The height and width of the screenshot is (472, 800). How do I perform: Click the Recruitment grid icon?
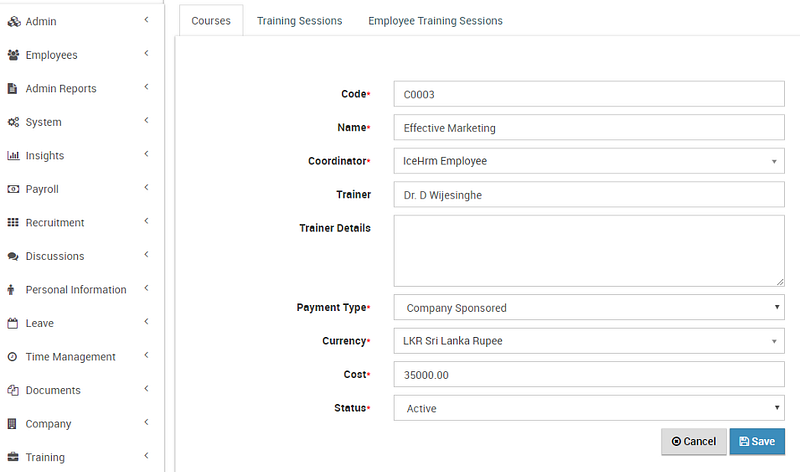[13, 222]
